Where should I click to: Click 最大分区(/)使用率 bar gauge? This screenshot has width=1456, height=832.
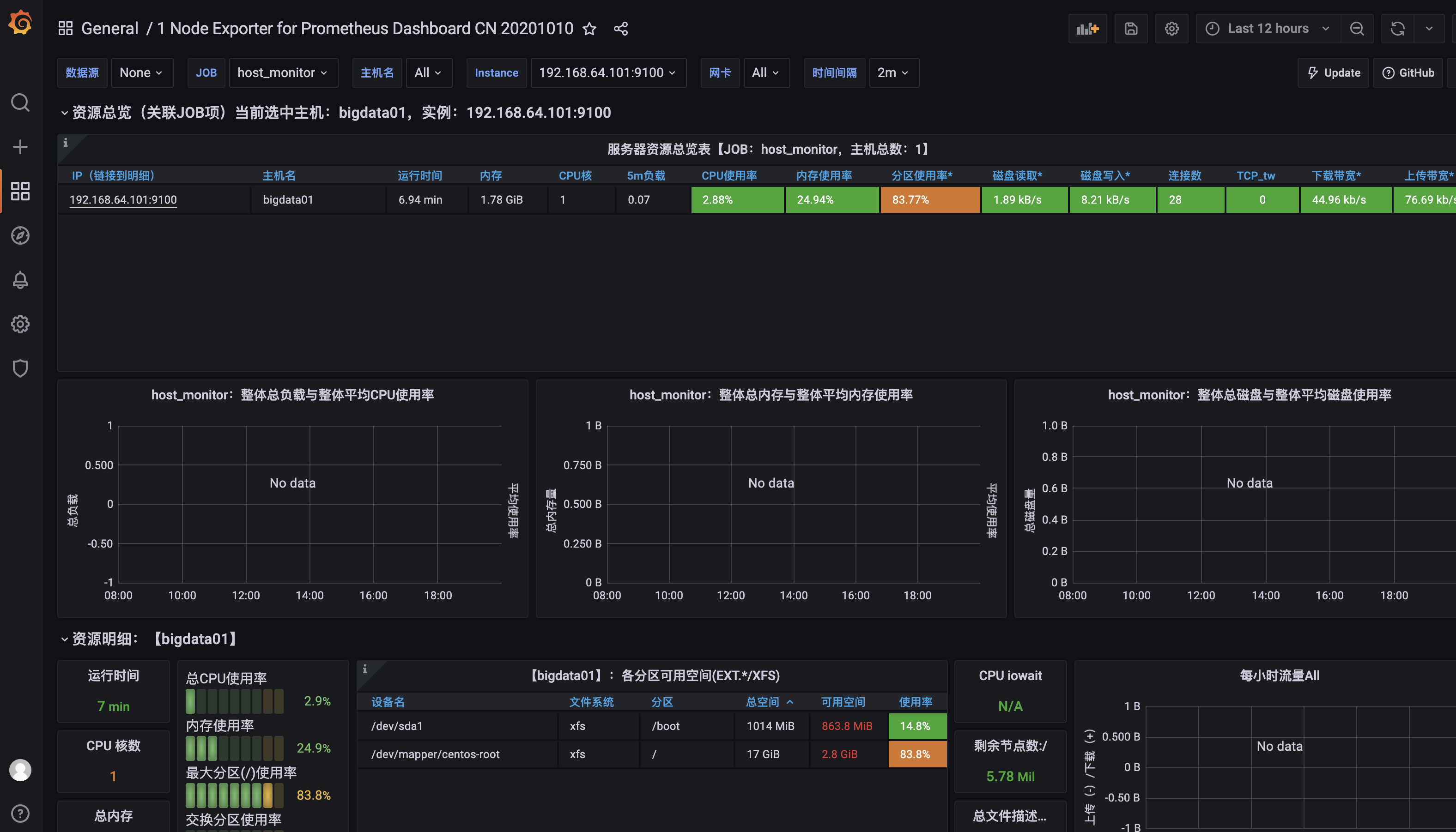point(234,795)
